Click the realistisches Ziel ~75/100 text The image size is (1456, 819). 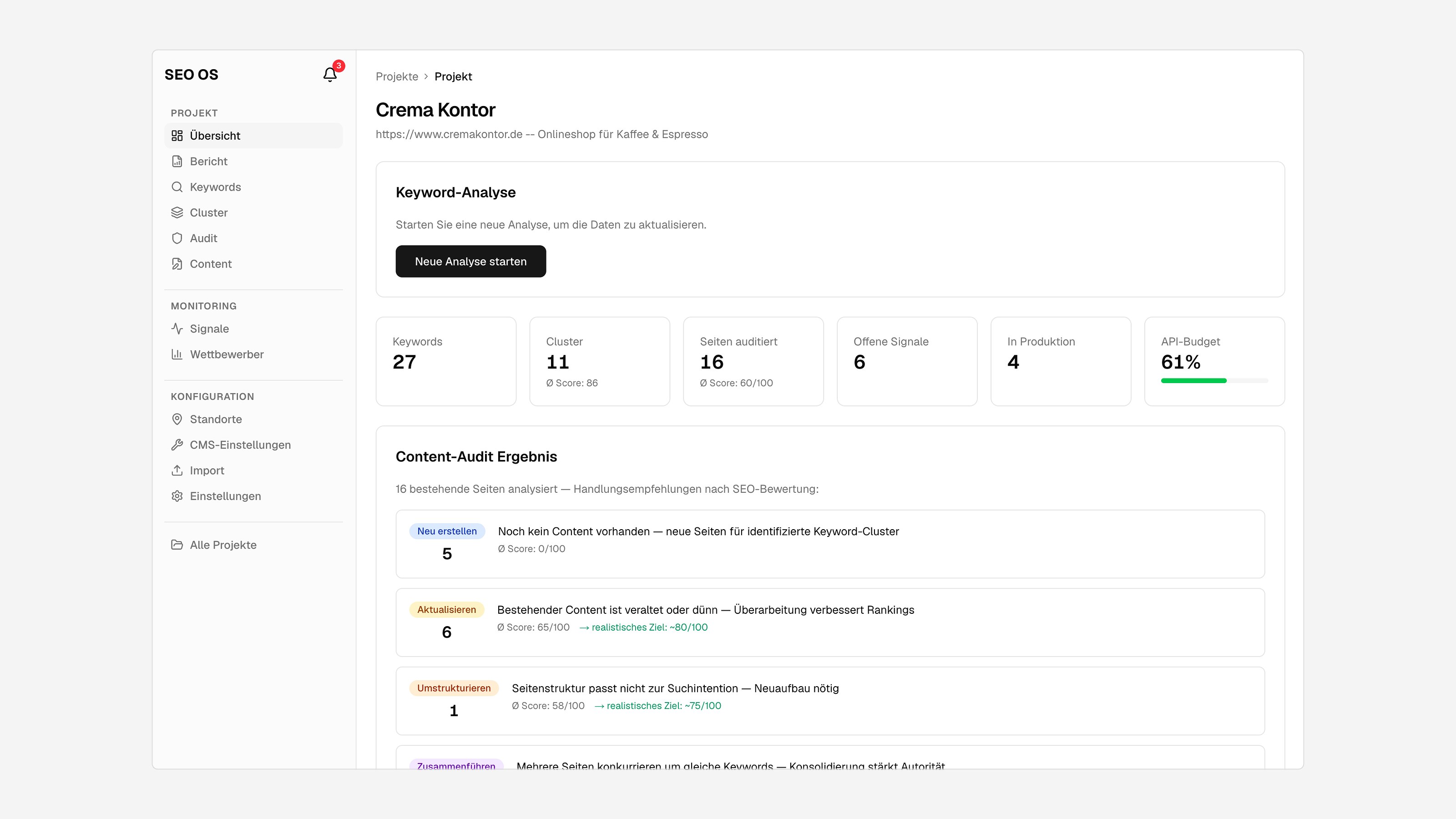tap(658, 706)
